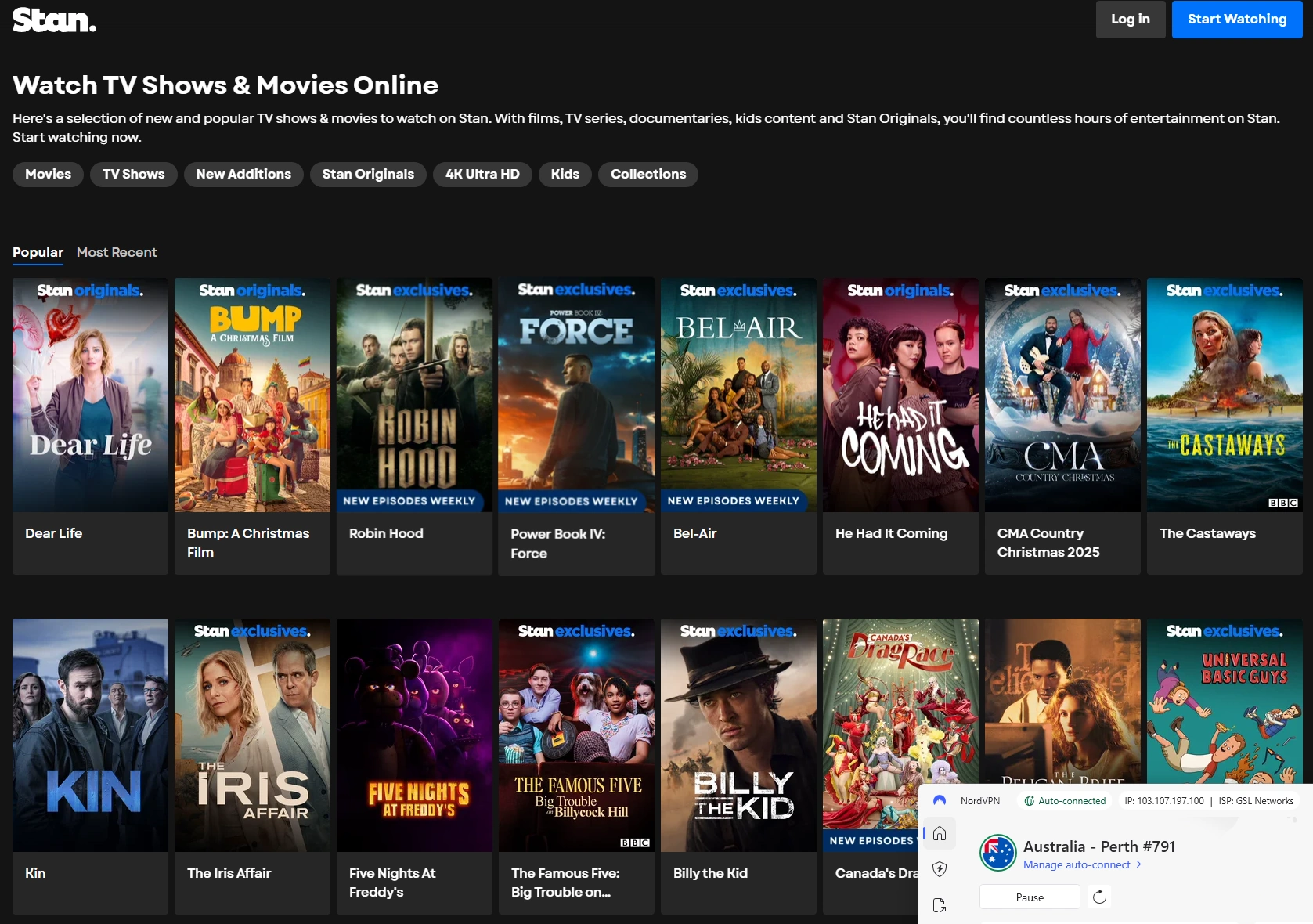Switch to the Popular tab
Viewport: 1313px width, 924px height.
38,252
